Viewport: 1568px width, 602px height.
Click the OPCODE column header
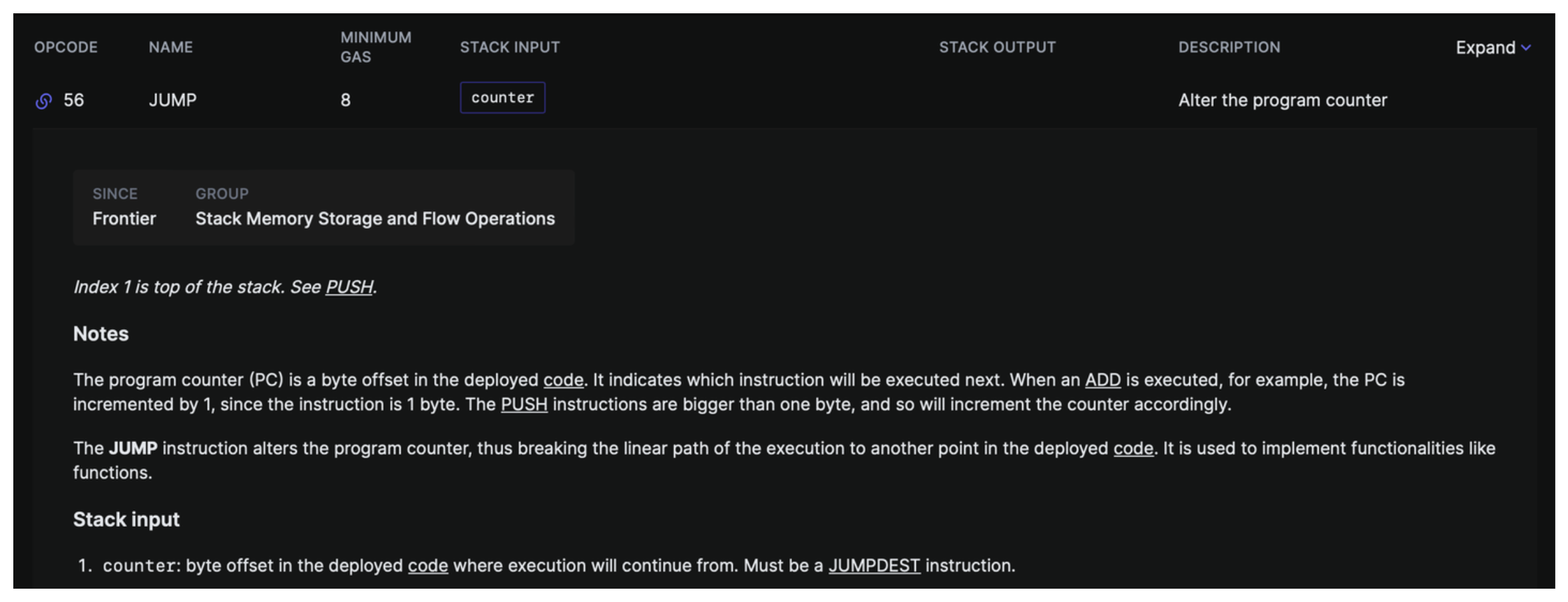point(66,47)
